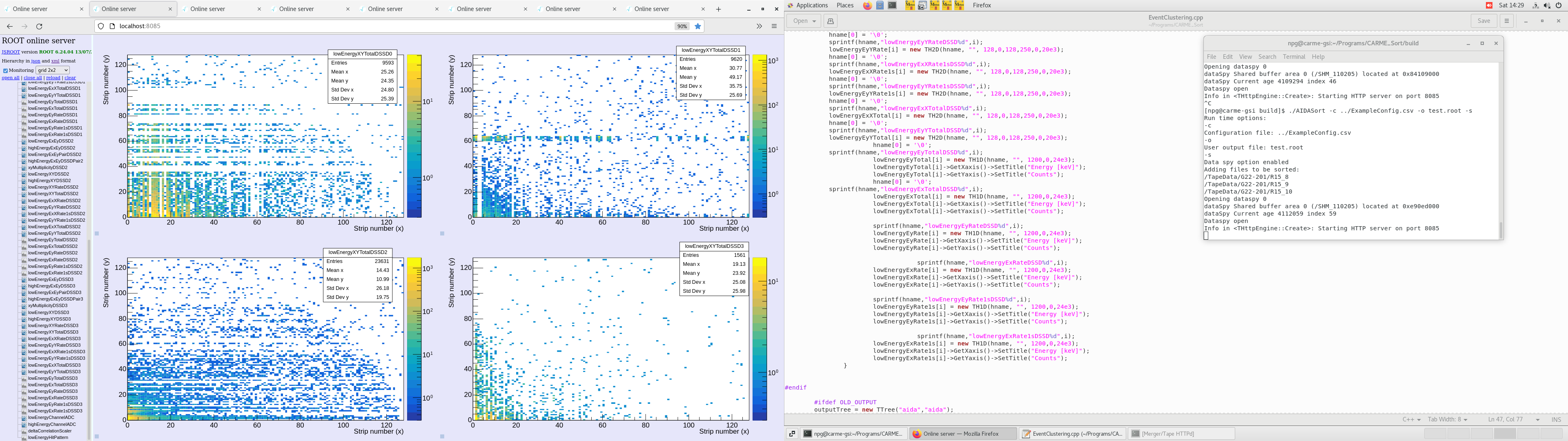Open new browser tab with plus icon
Screen dimensions: 1568x441
coord(718,9)
